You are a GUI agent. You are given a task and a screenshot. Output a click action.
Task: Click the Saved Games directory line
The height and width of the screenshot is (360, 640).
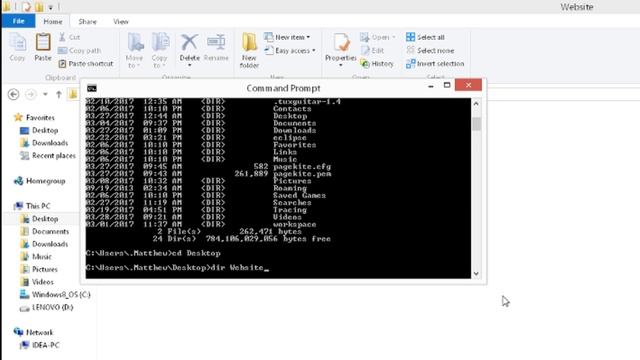pos(206,196)
